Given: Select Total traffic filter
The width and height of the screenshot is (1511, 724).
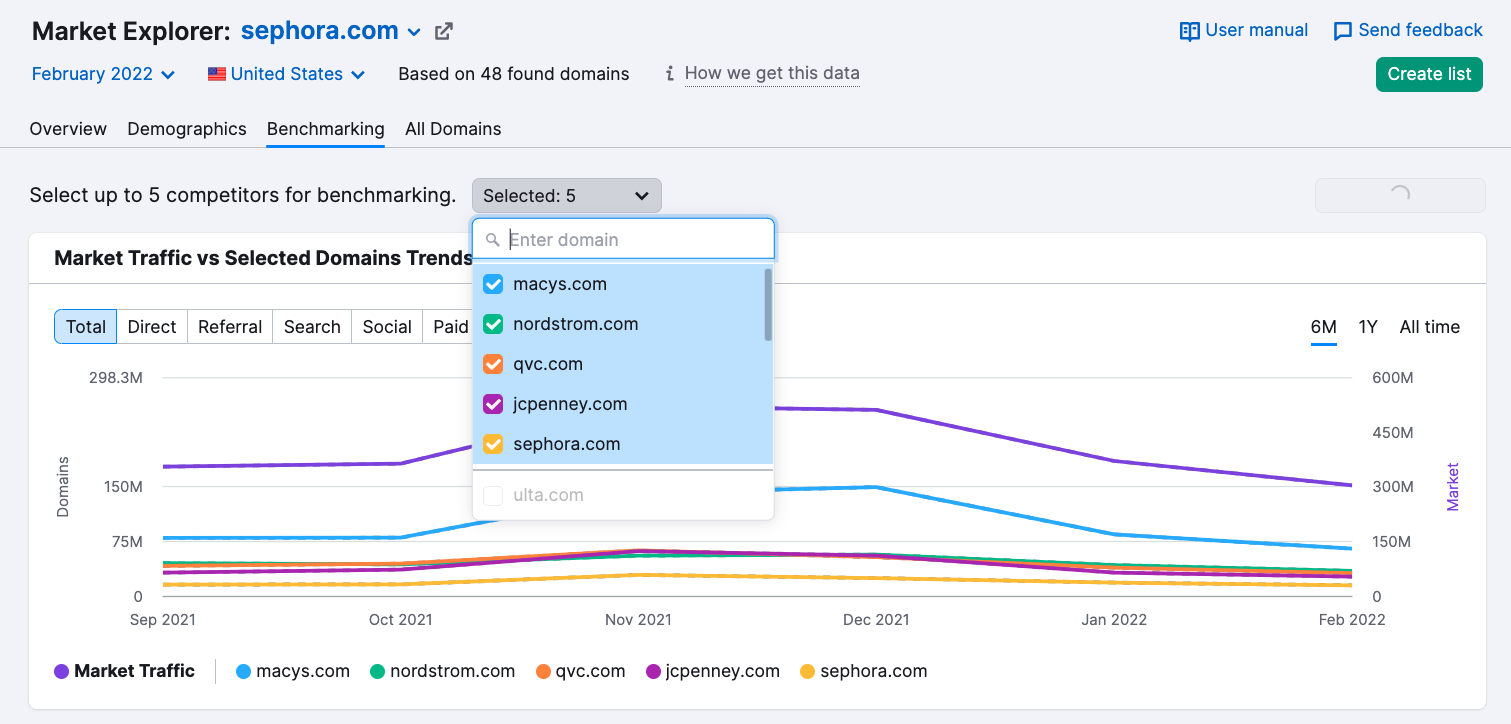Looking at the screenshot, I should tap(86, 327).
